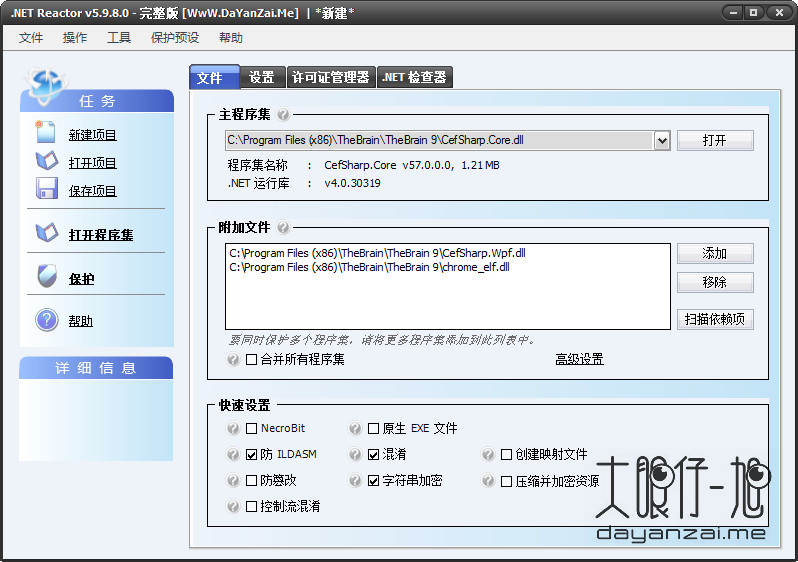798x562 pixels.
Task: Click help icon next to 附加文件
Action: click(283, 227)
